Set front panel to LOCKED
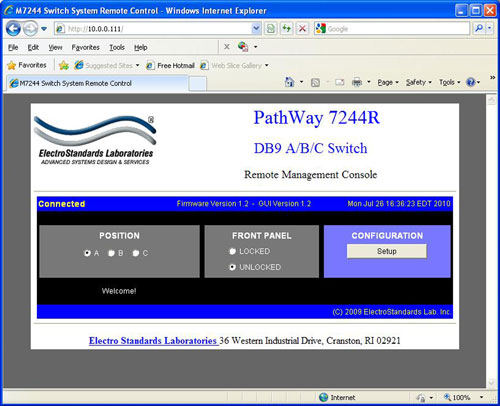 (x=232, y=251)
